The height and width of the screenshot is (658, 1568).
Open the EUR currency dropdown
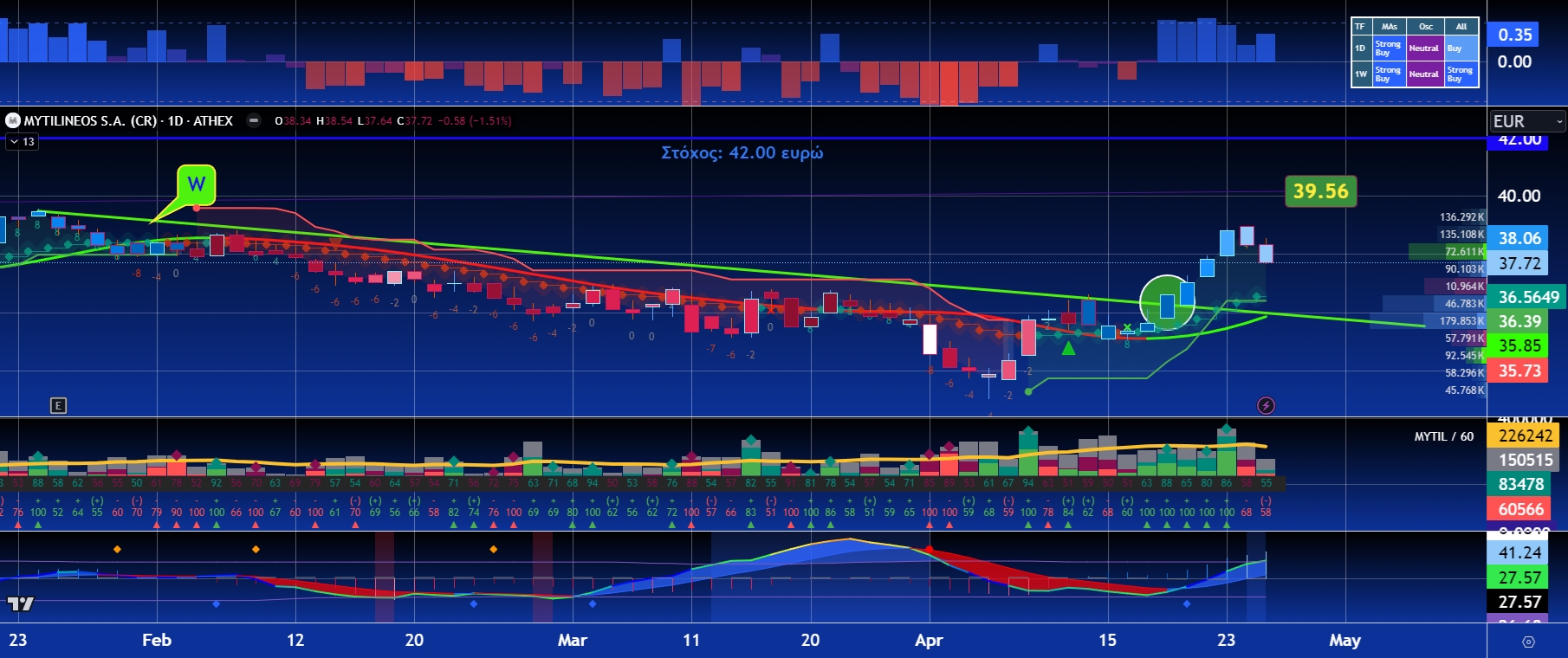click(x=1527, y=121)
